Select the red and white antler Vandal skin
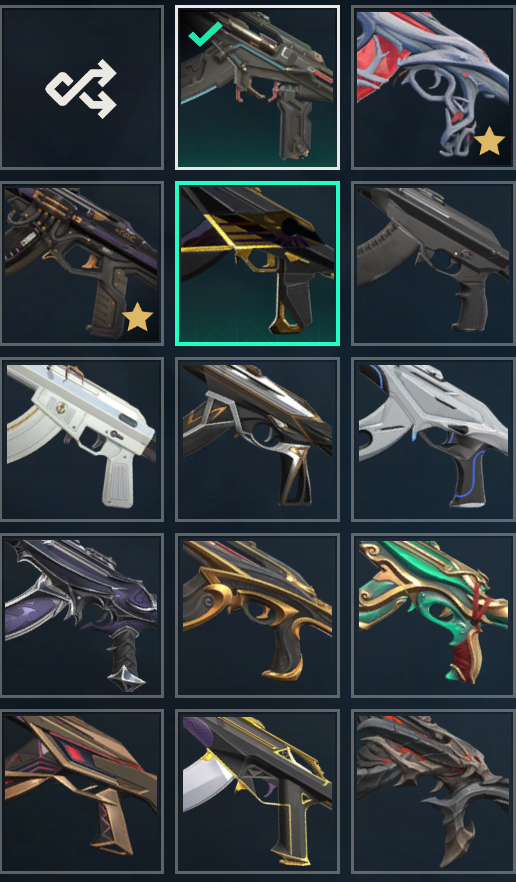 click(433, 87)
